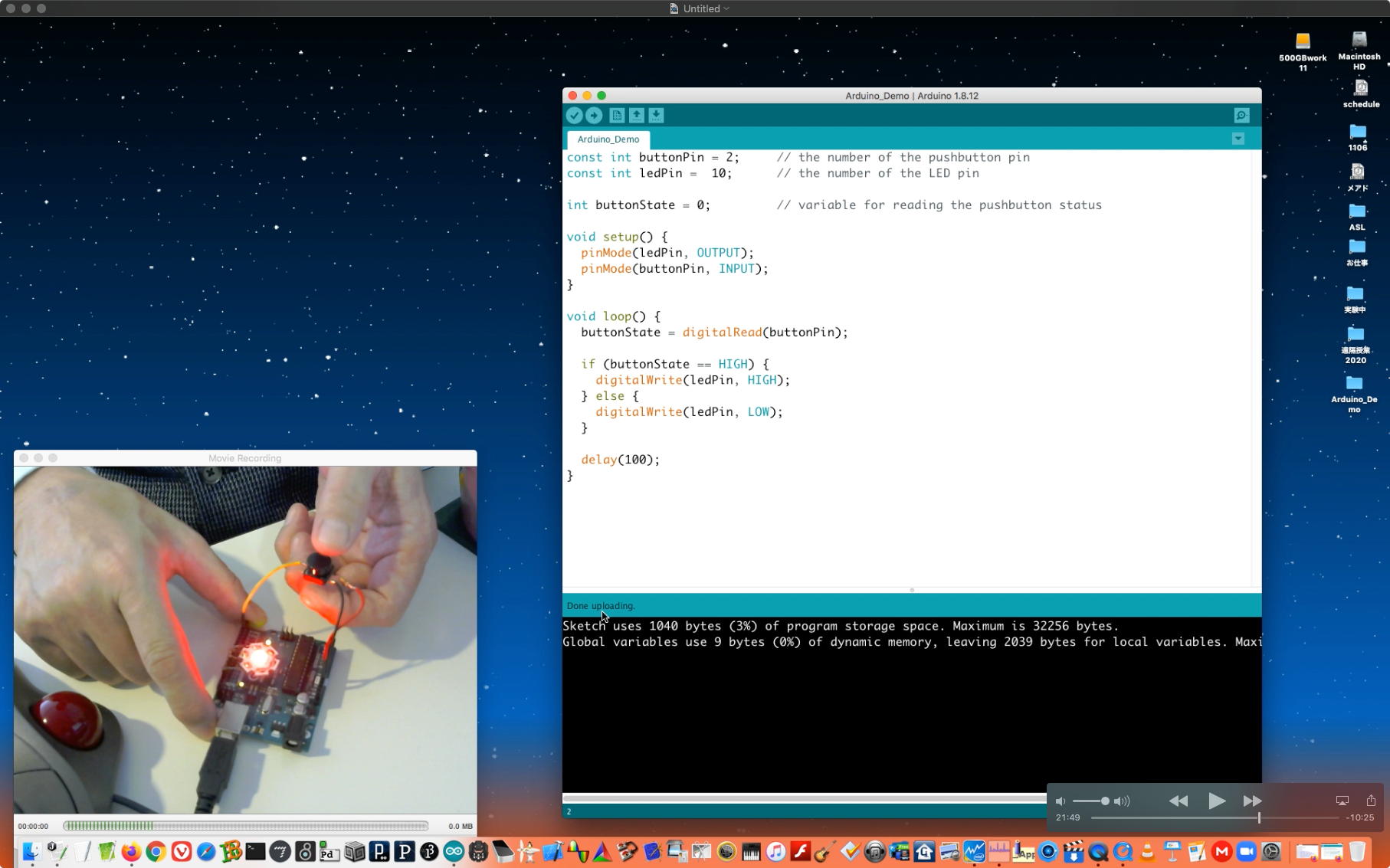Click the "const int ledPin = 10;" declaration
The width and height of the screenshot is (1390, 868).
(649, 173)
